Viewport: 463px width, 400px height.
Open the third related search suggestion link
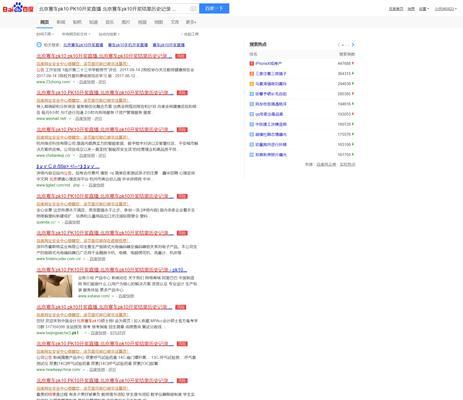(x=168, y=45)
